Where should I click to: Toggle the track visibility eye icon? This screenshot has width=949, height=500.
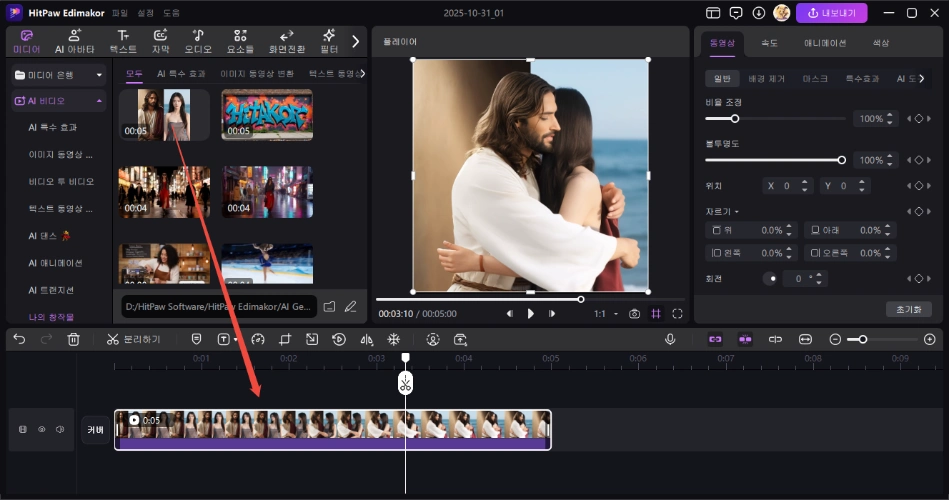(42, 429)
